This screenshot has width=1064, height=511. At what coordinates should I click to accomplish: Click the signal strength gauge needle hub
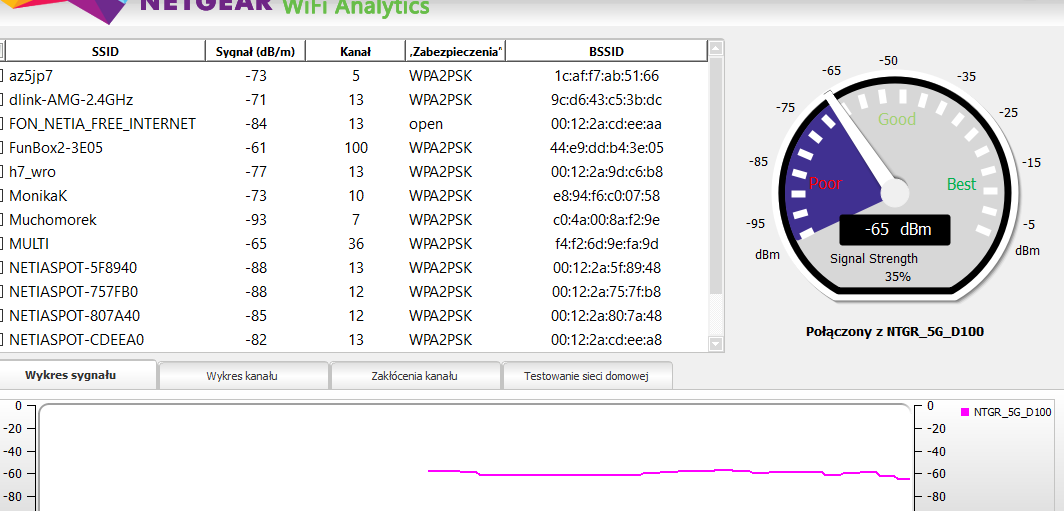point(893,190)
